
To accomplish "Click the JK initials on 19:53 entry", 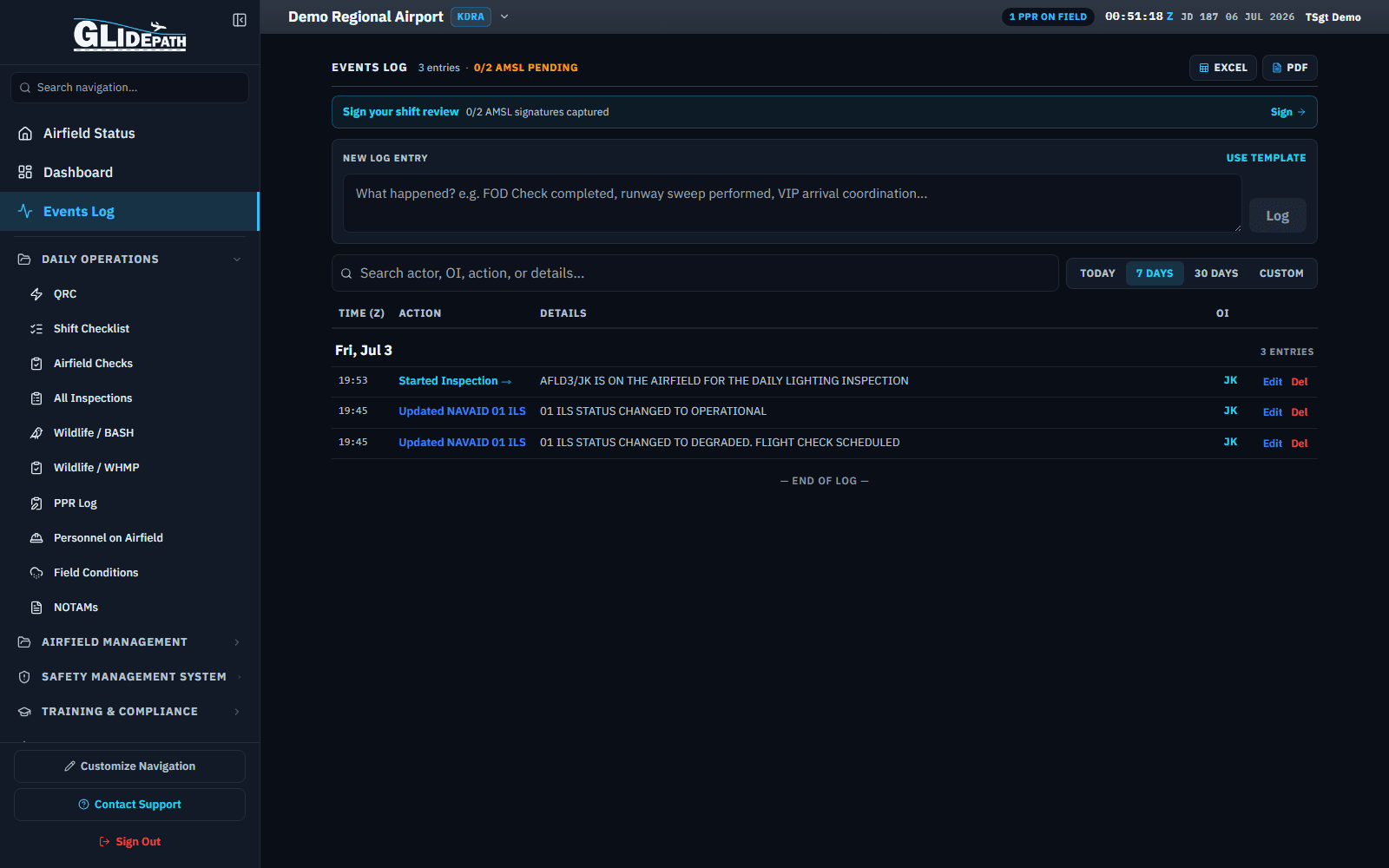I will [1230, 380].
